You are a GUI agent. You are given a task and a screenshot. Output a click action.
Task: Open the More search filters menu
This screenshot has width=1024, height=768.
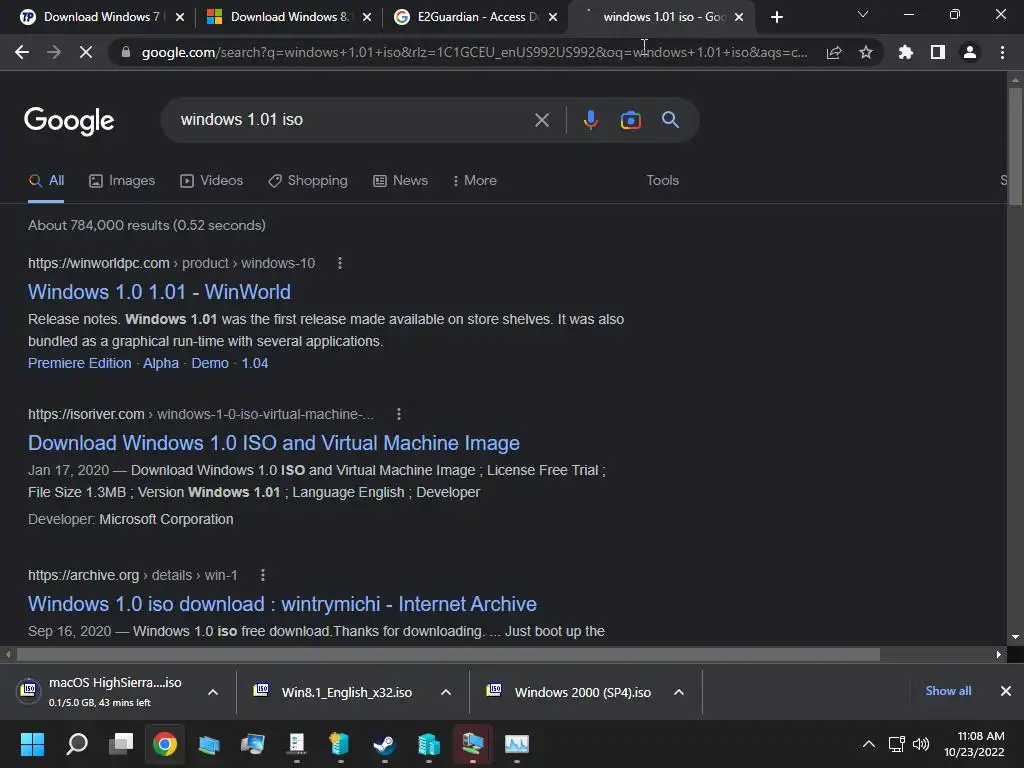[x=474, y=181]
